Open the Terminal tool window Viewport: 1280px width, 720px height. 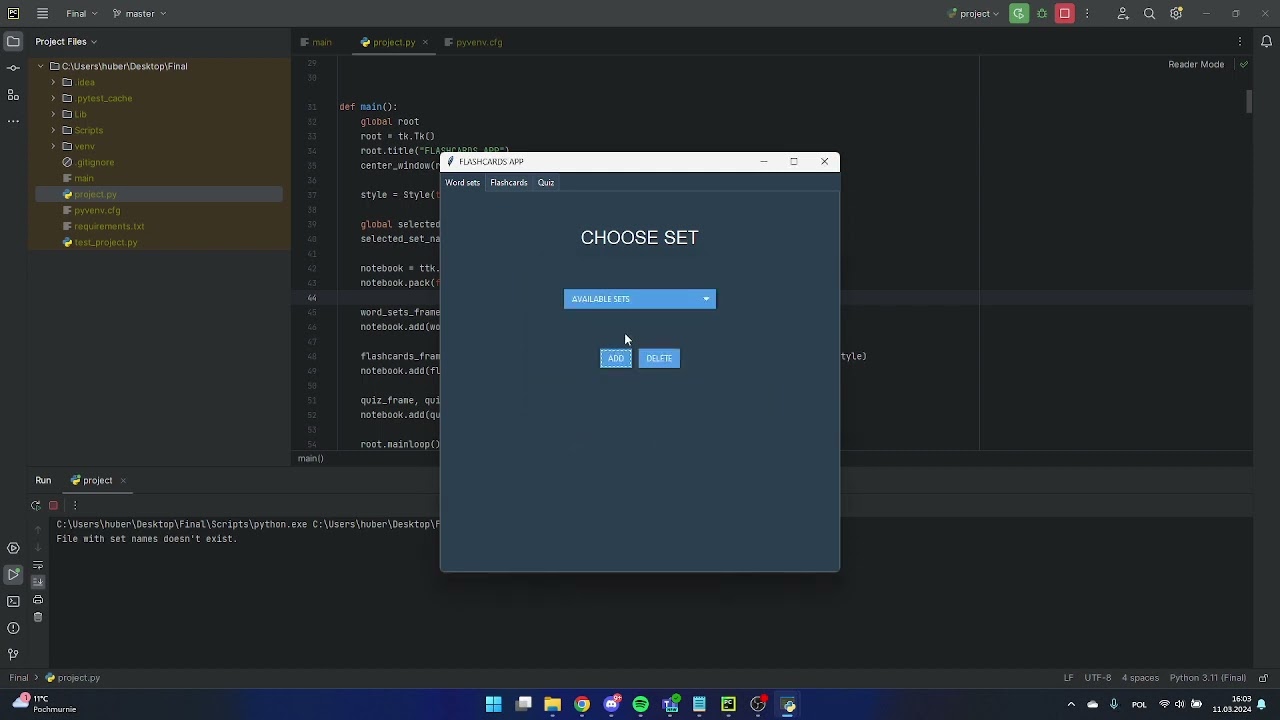click(13, 601)
